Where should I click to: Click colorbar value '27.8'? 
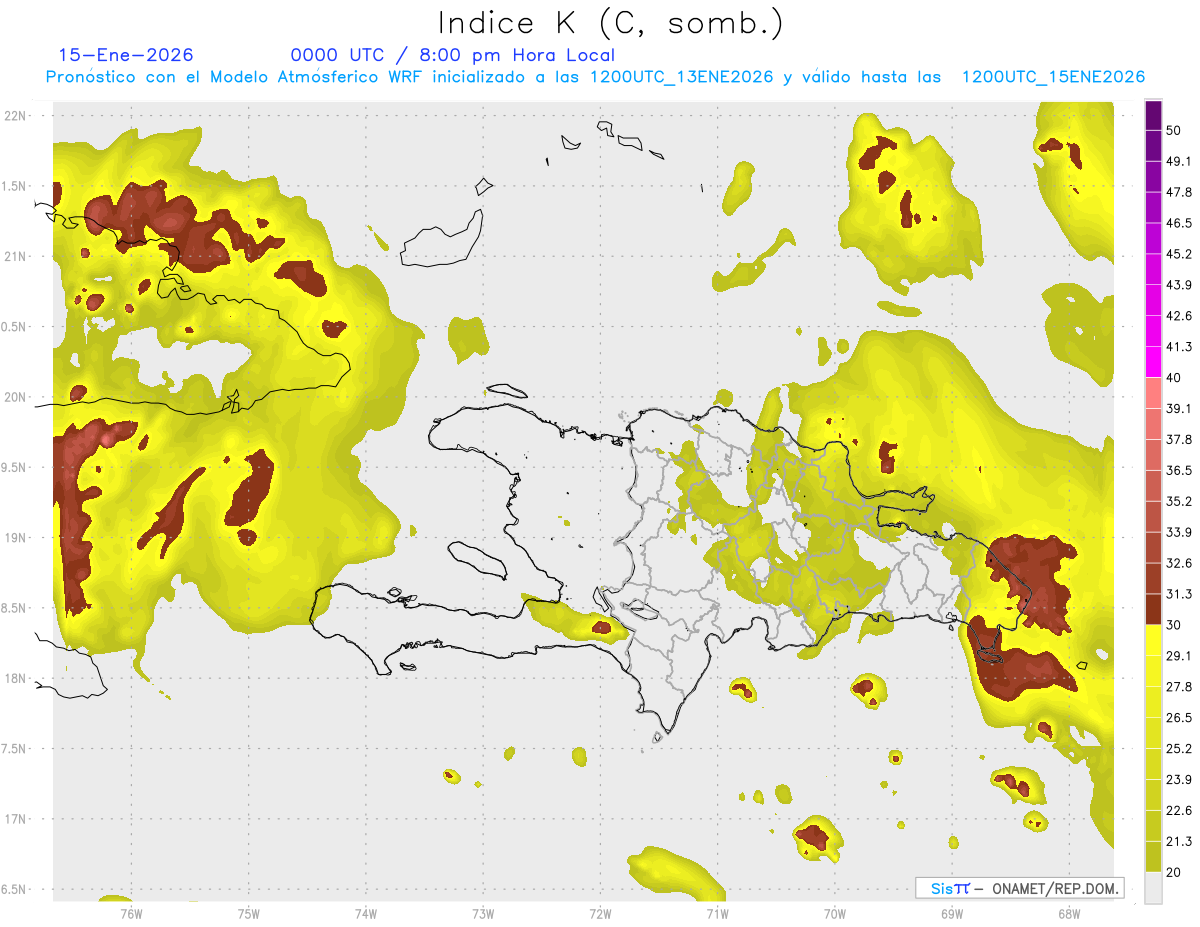tap(1179, 687)
